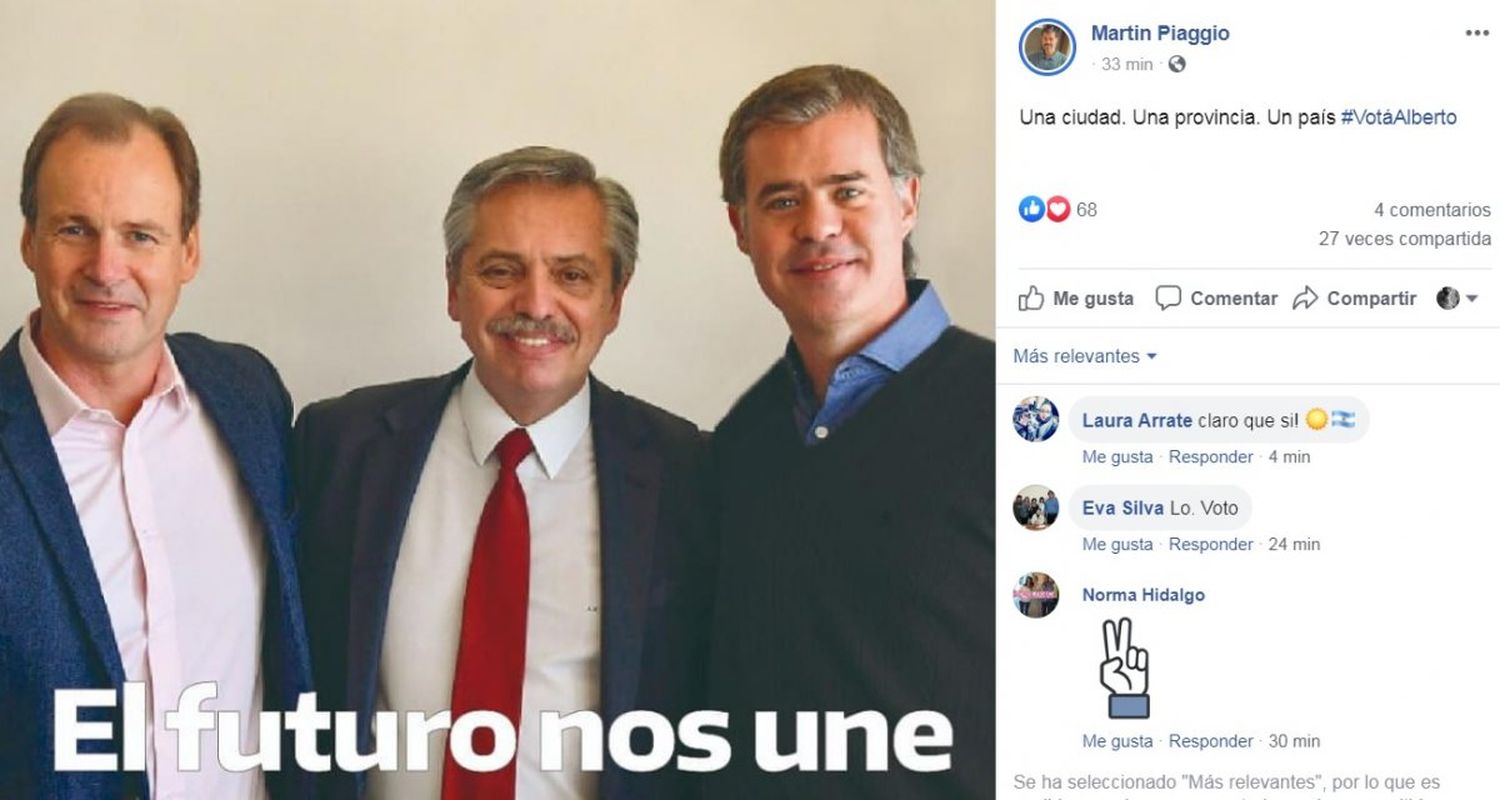Click the #VotáAlberto hashtag link
Image resolution: width=1500 pixels, height=800 pixels.
[1398, 117]
